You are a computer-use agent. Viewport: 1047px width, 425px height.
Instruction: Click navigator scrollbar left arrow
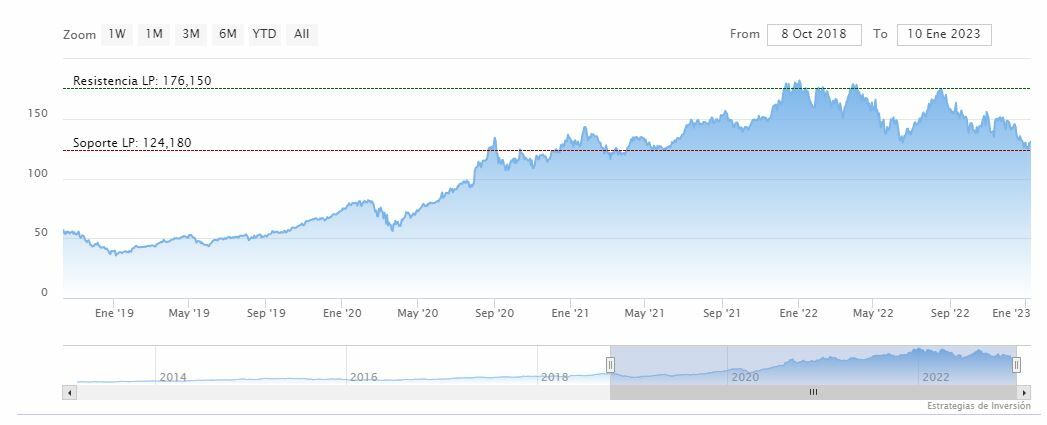coord(69,393)
